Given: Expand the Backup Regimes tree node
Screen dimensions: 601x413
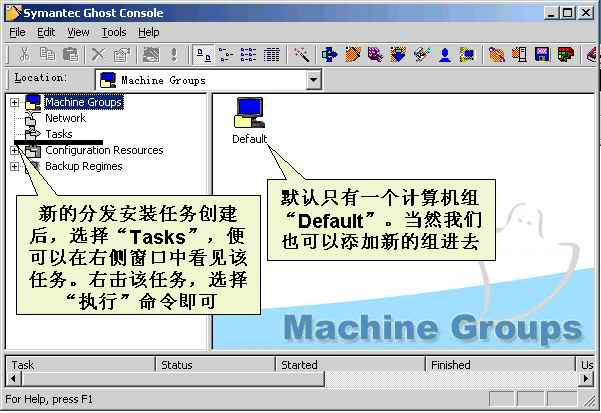Looking at the screenshot, I should 14,167.
